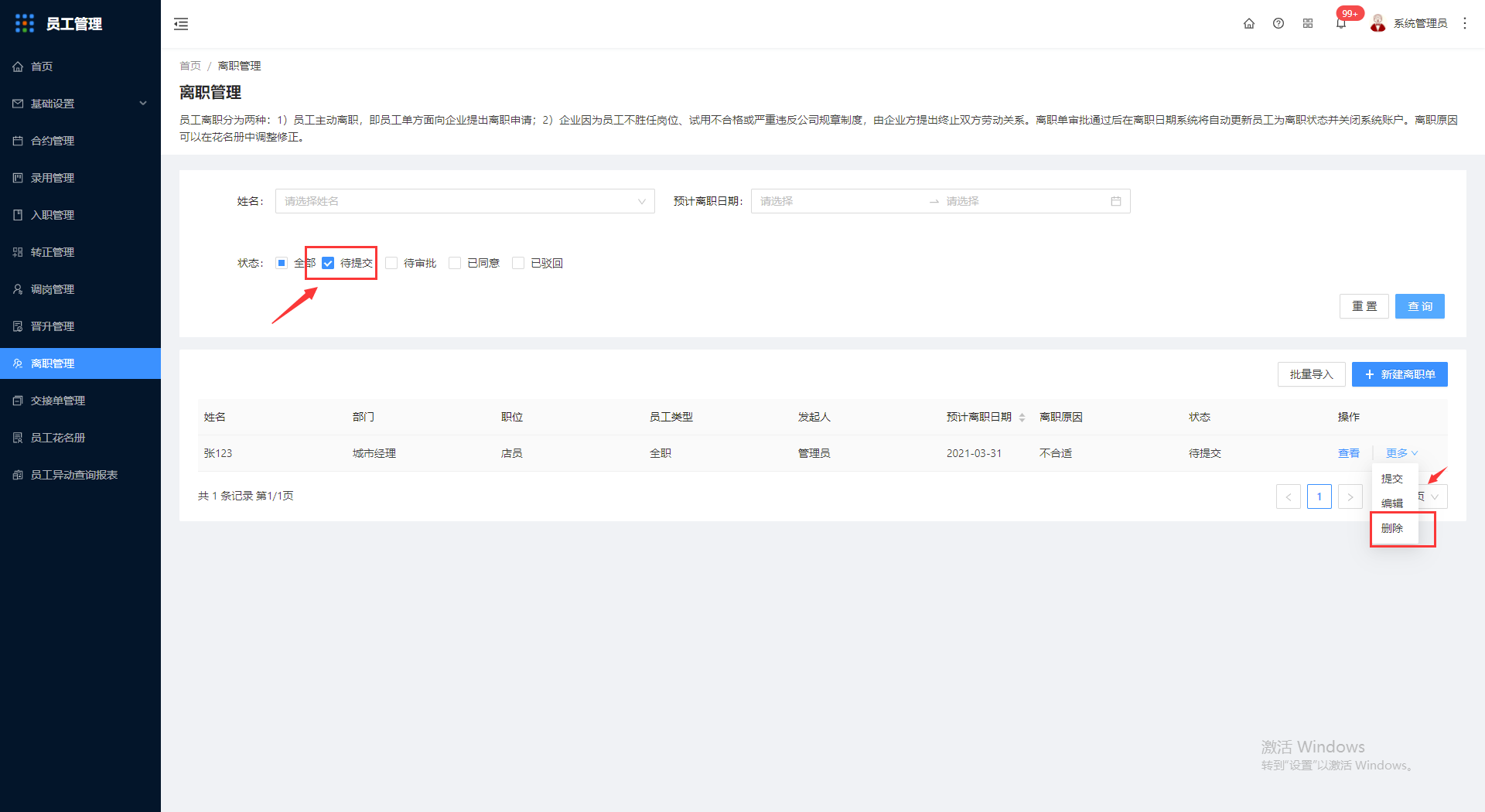Click the 晋升管理 sidebar icon
Screen dimensions: 1485x812
(x=18, y=326)
